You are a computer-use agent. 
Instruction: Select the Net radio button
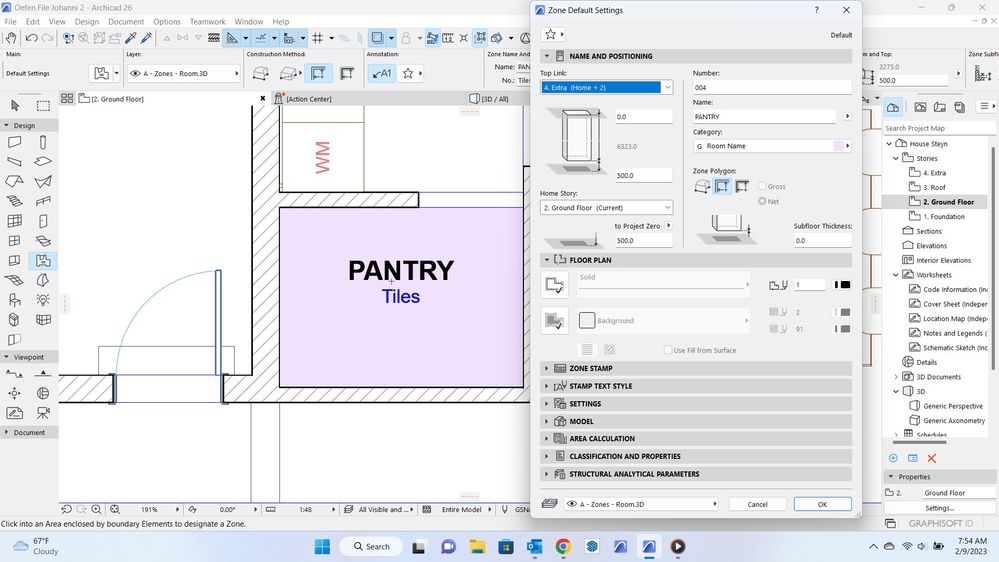point(764,201)
